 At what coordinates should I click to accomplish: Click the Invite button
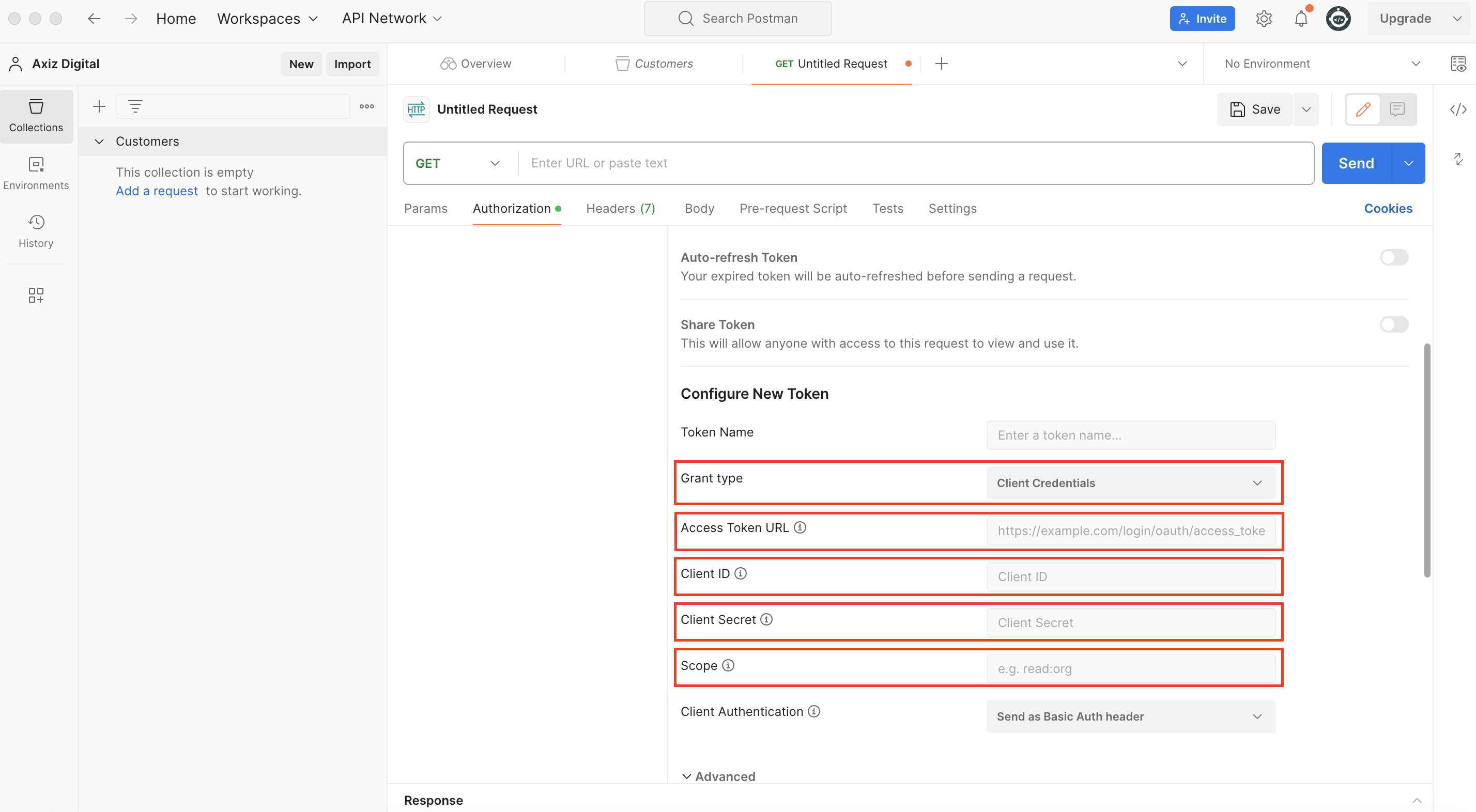[1202, 18]
